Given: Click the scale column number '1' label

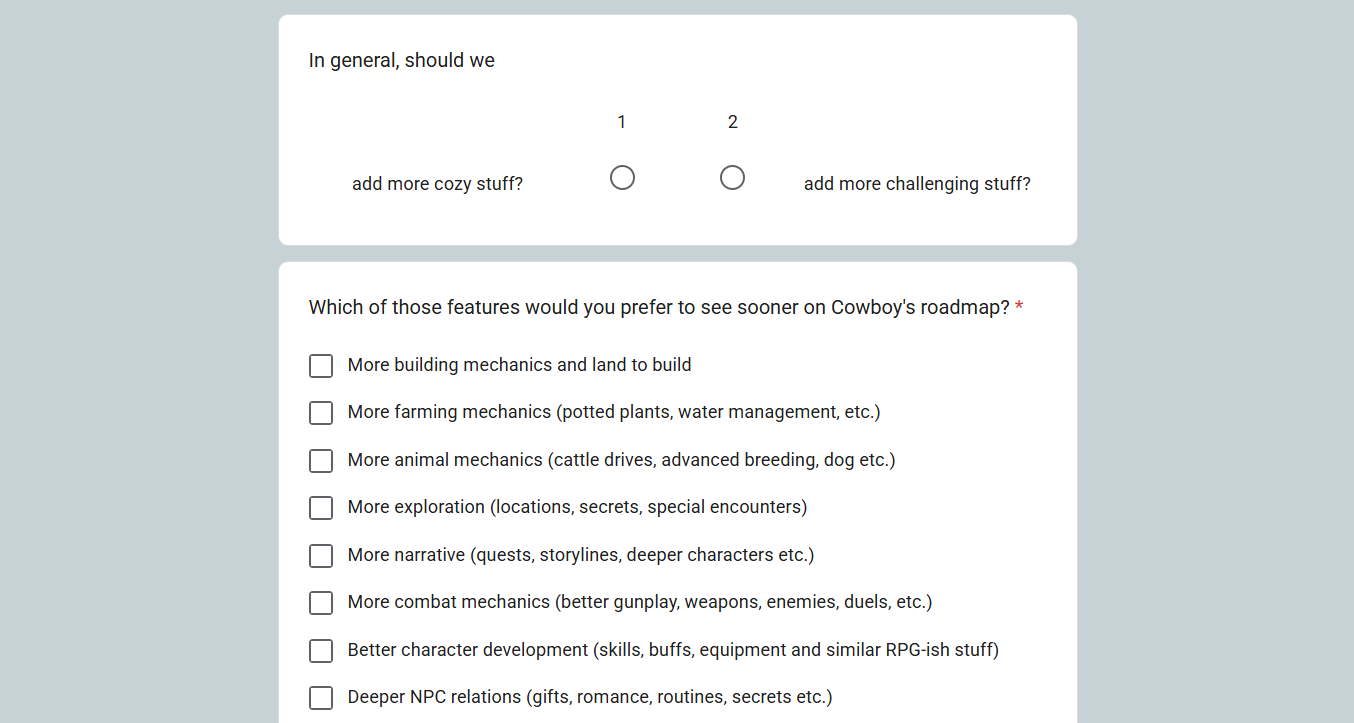Looking at the screenshot, I should pos(622,122).
